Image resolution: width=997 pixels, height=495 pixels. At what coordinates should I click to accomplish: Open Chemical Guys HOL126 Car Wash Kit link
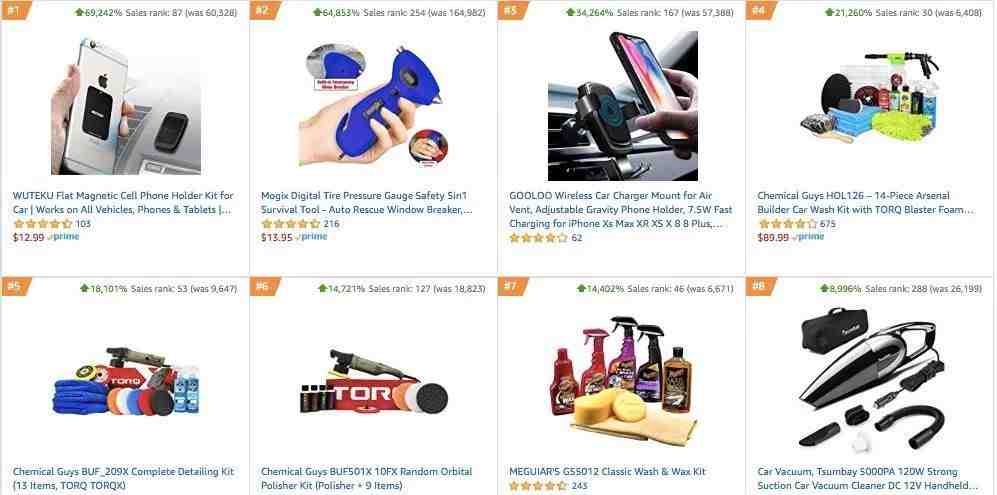865,202
